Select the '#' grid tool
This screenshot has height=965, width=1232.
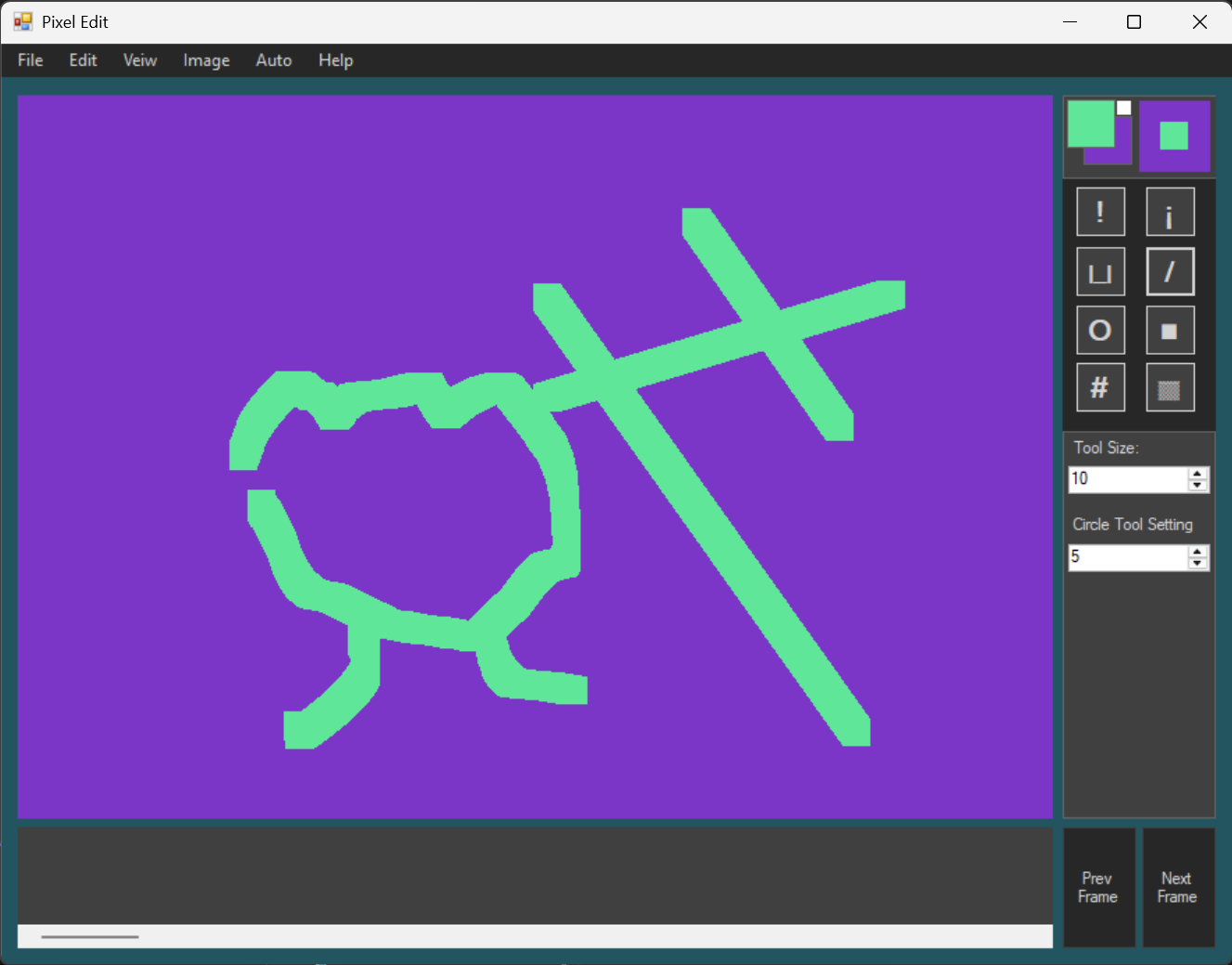(1100, 387)
